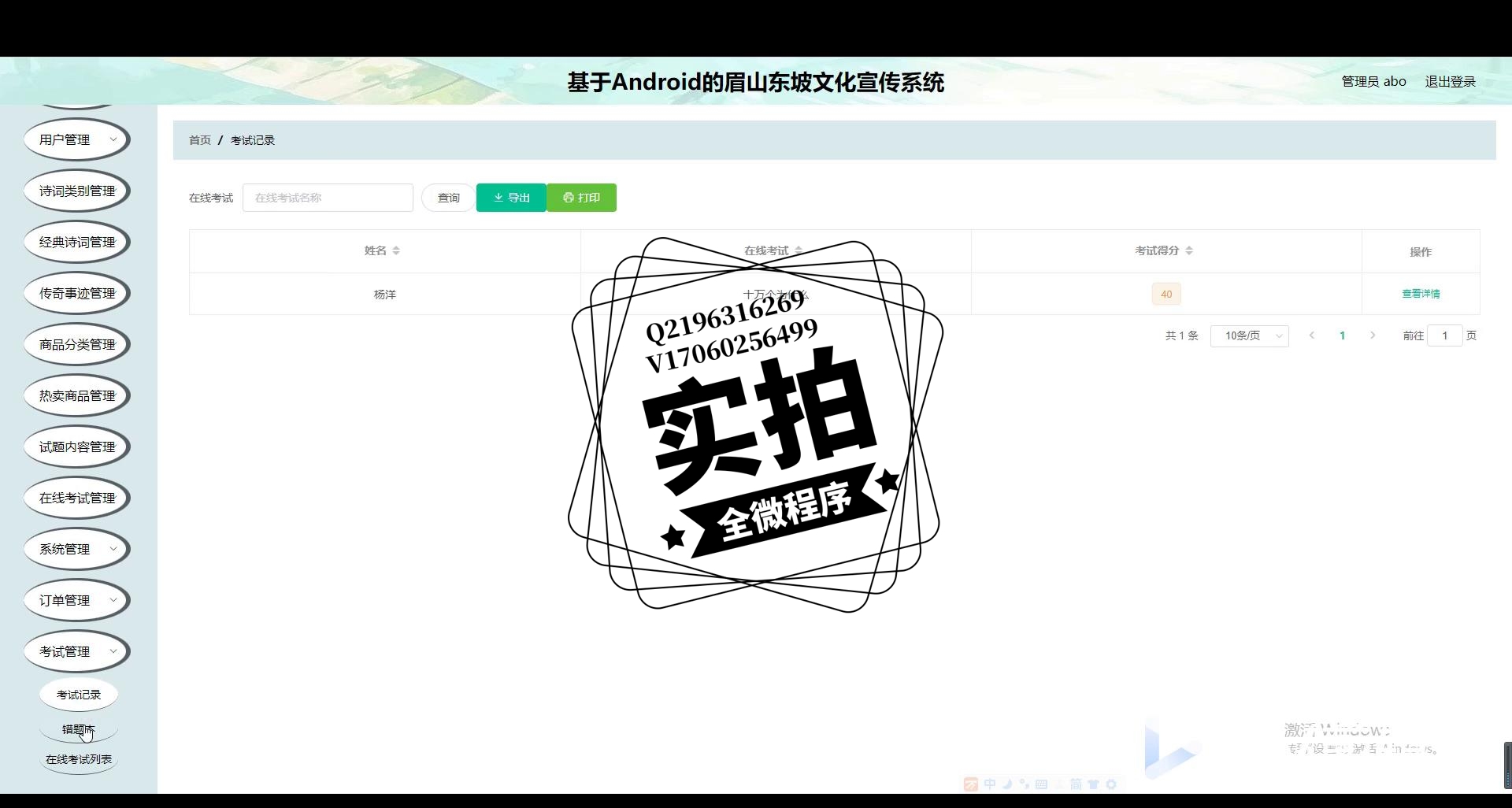The height and width of the screenshot is (808, 1512).
Task: Click the 管理员 abo account label
Action: (x=1373, y=81)
